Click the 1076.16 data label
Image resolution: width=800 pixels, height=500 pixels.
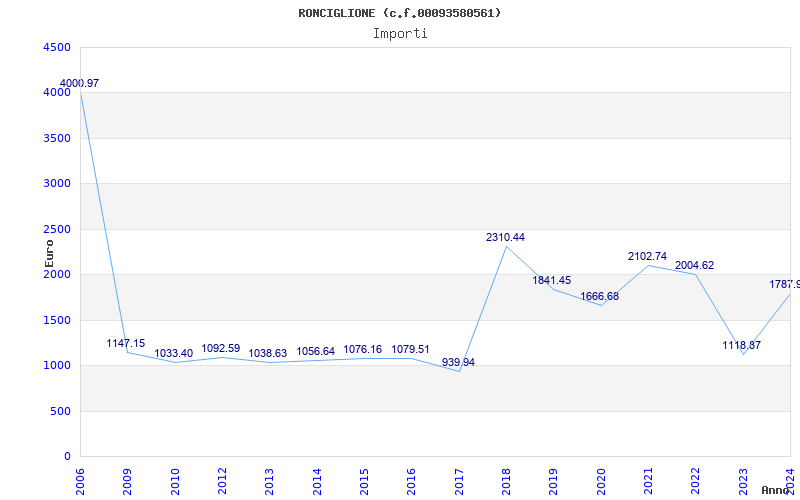click(x=363, y=349)
